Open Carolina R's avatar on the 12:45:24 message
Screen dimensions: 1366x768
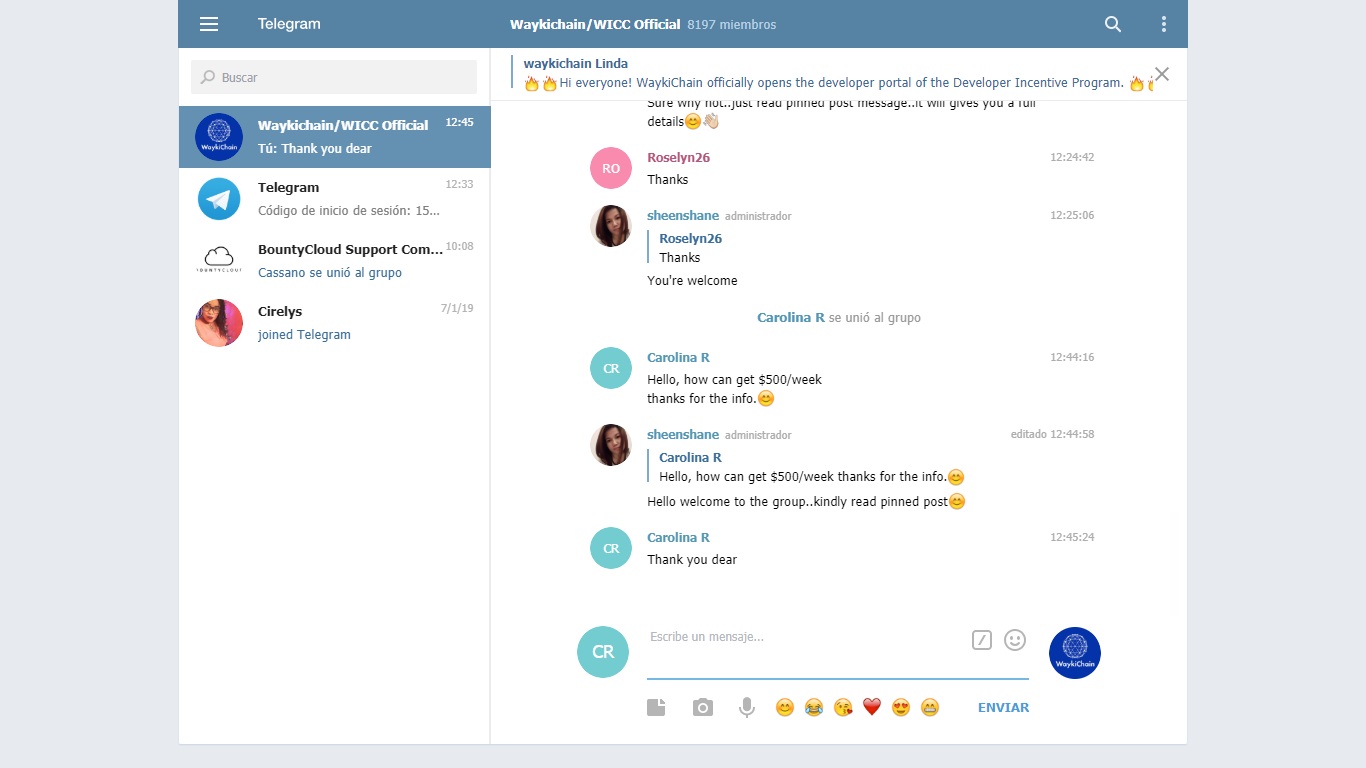[x=611, y=548]
